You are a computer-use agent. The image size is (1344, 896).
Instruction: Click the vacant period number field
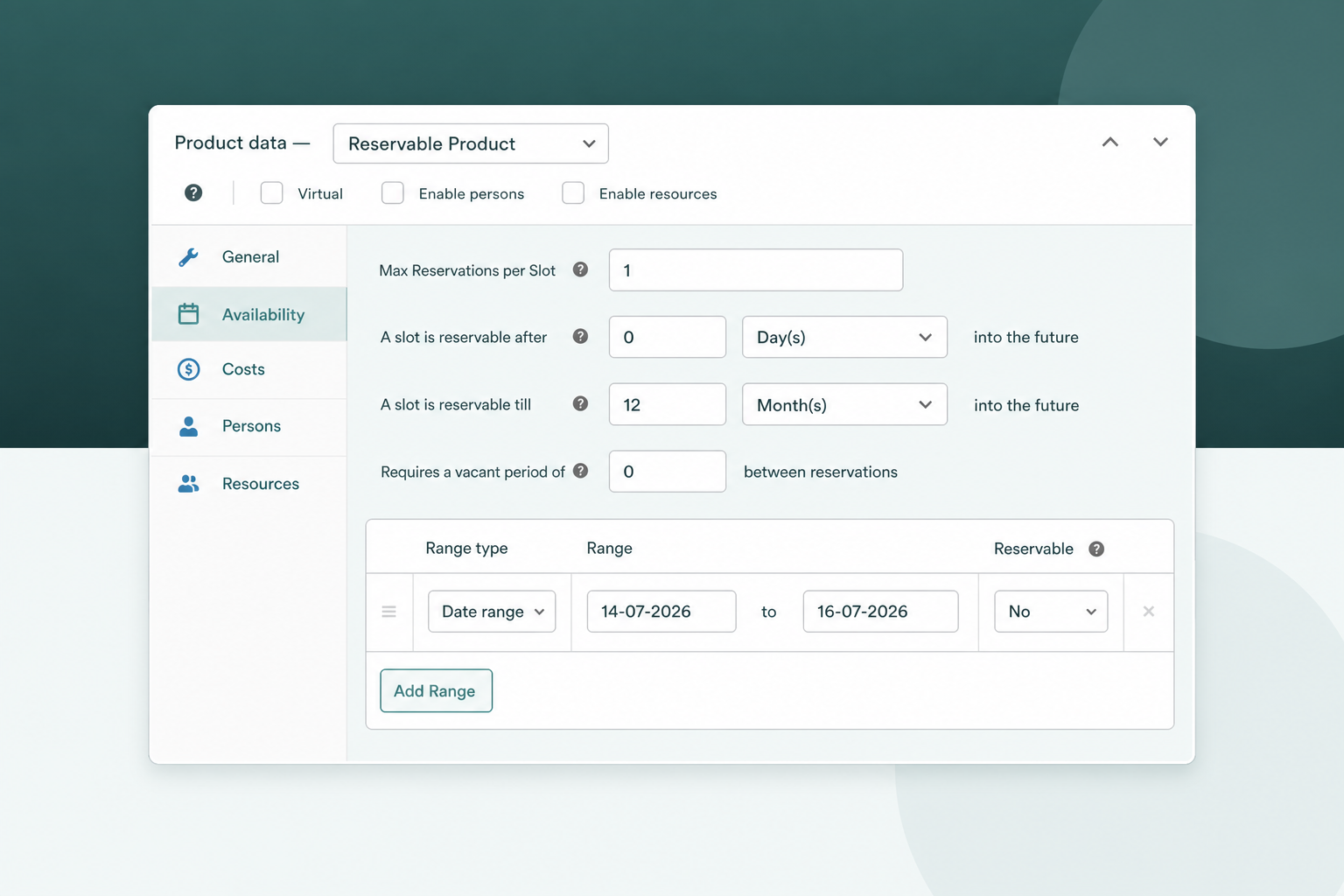coord(668,472)
